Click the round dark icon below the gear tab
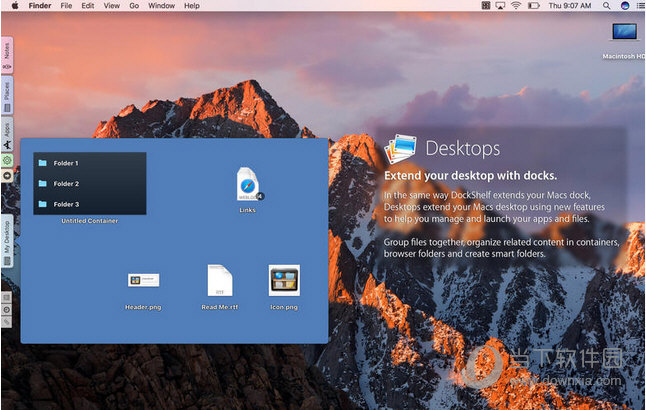 pos(7,176)
